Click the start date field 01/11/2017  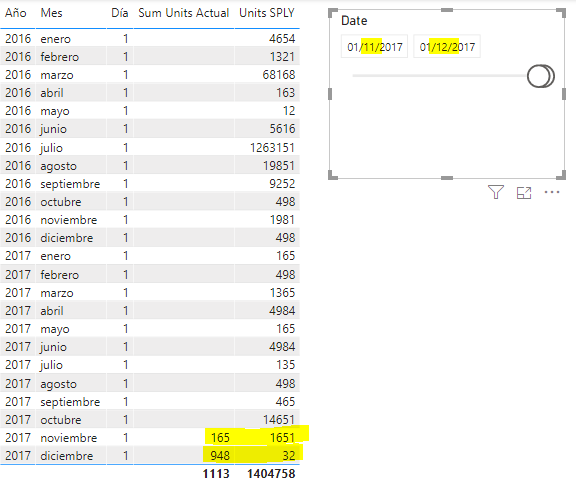(374, 47)
